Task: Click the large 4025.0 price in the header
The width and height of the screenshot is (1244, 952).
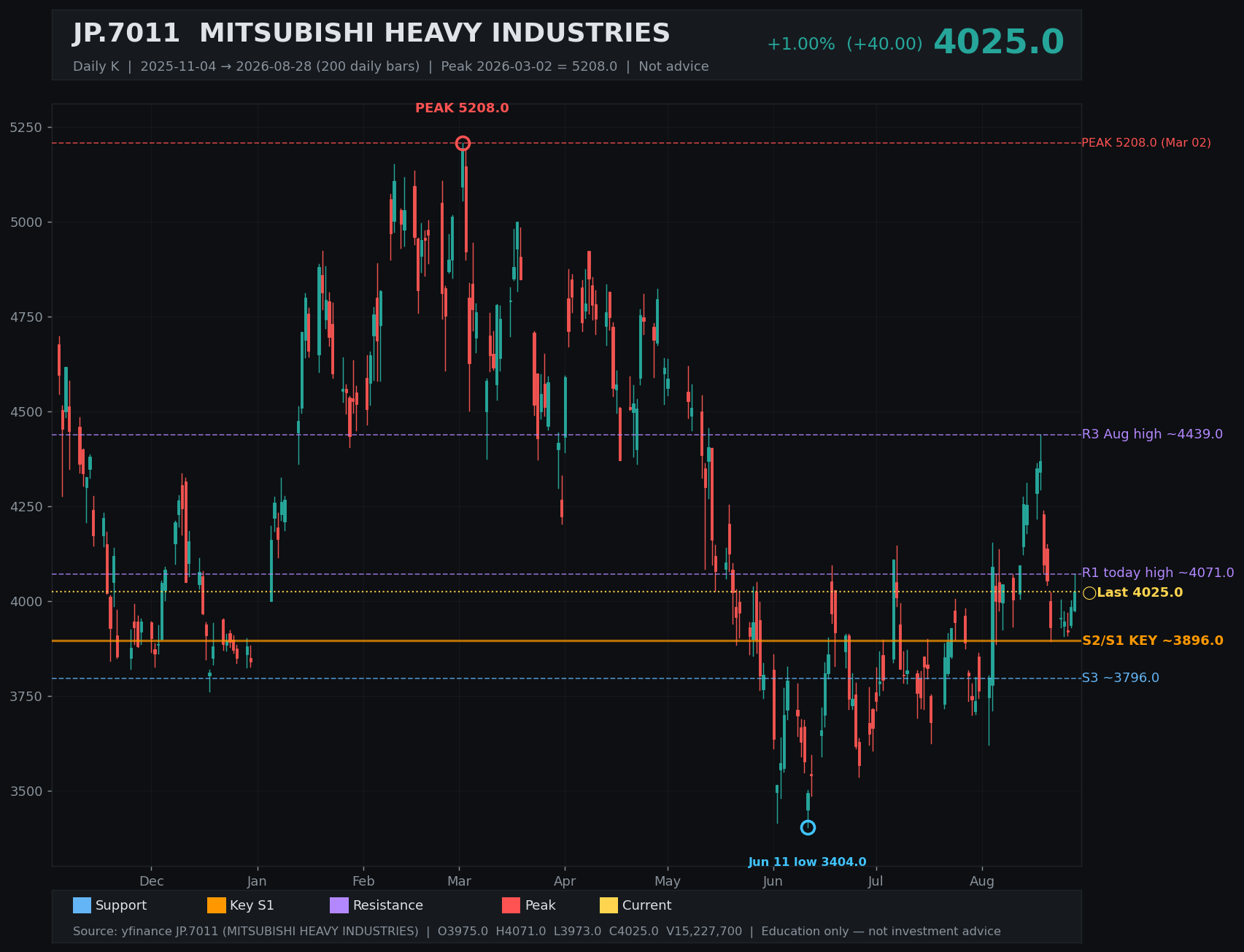Action: tap(999, 42)
